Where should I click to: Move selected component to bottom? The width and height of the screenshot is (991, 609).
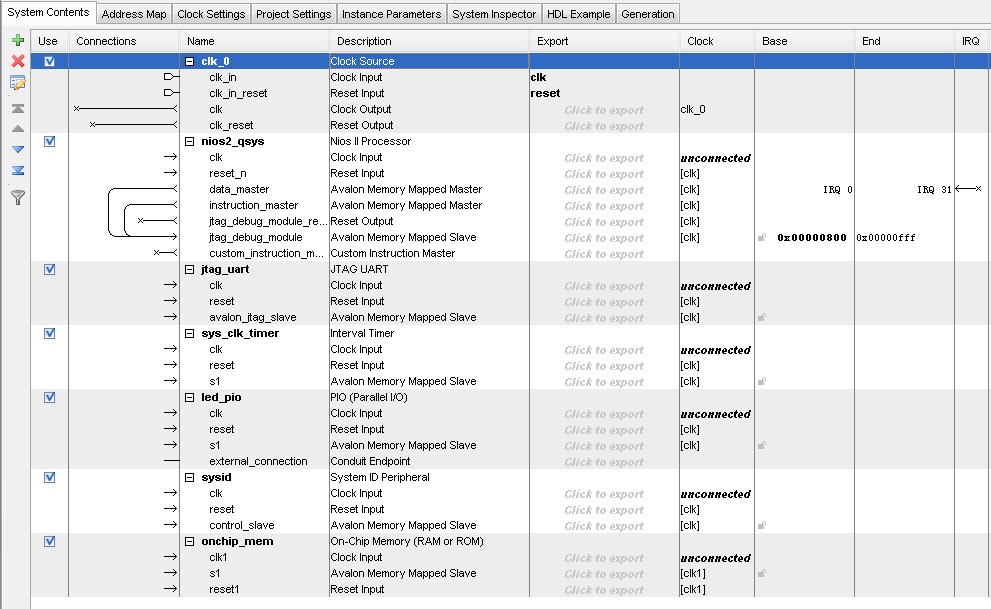[x=18, y=171]
